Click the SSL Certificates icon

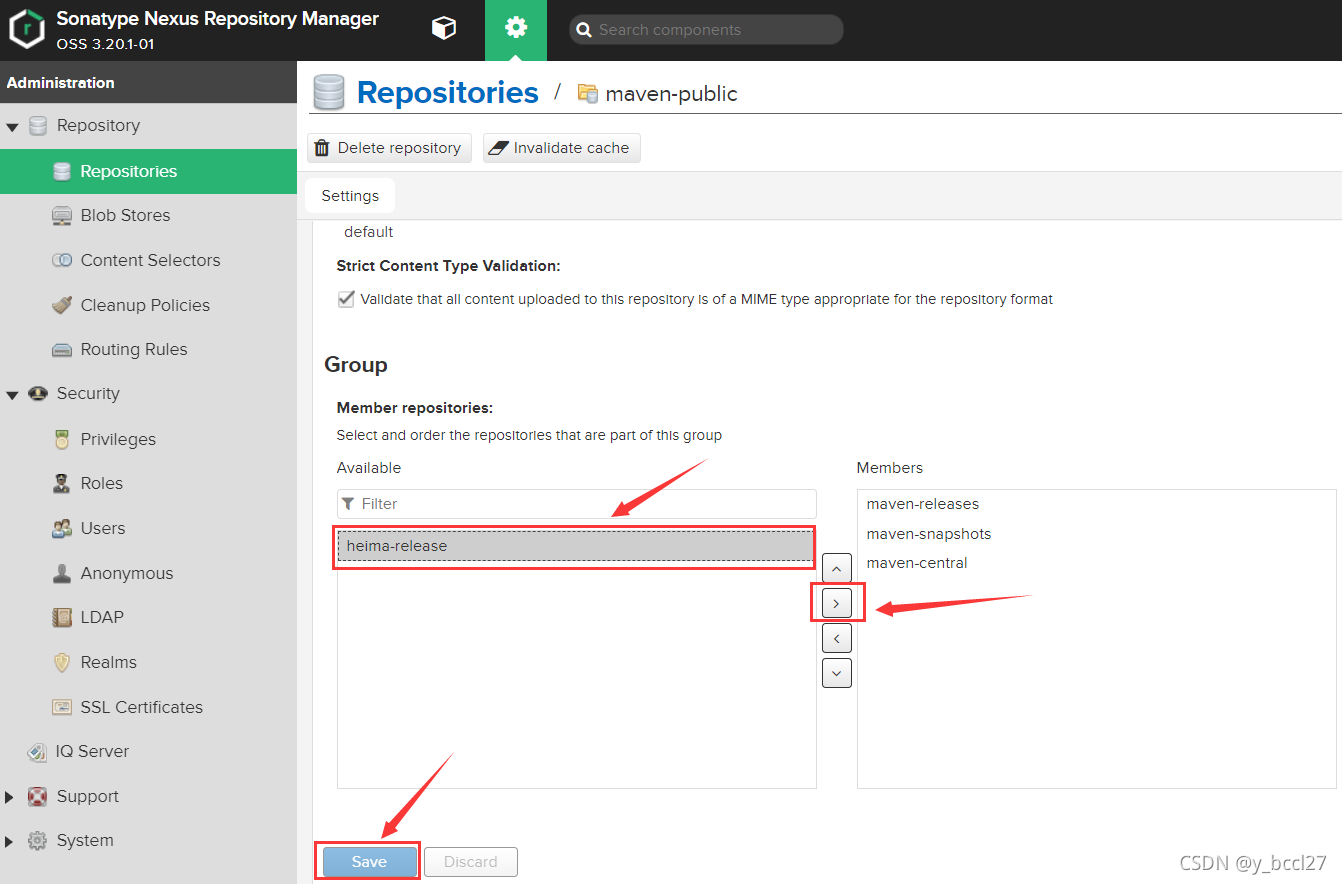tap(62, 707)
